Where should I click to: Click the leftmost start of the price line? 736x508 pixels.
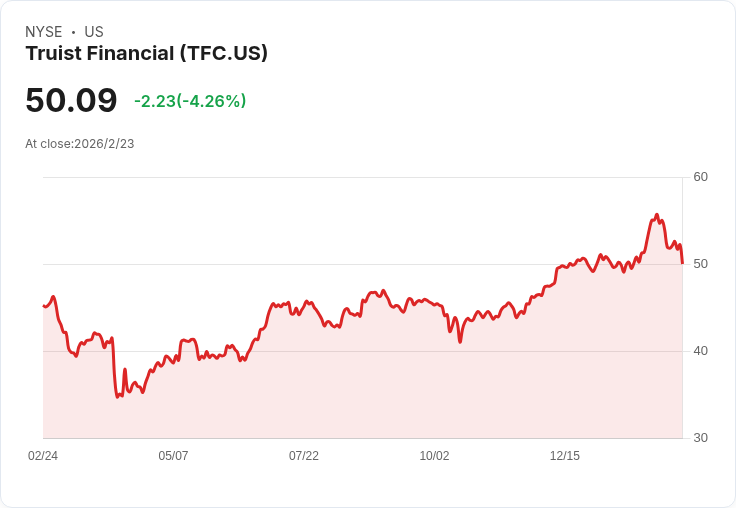tap(44, 306)
